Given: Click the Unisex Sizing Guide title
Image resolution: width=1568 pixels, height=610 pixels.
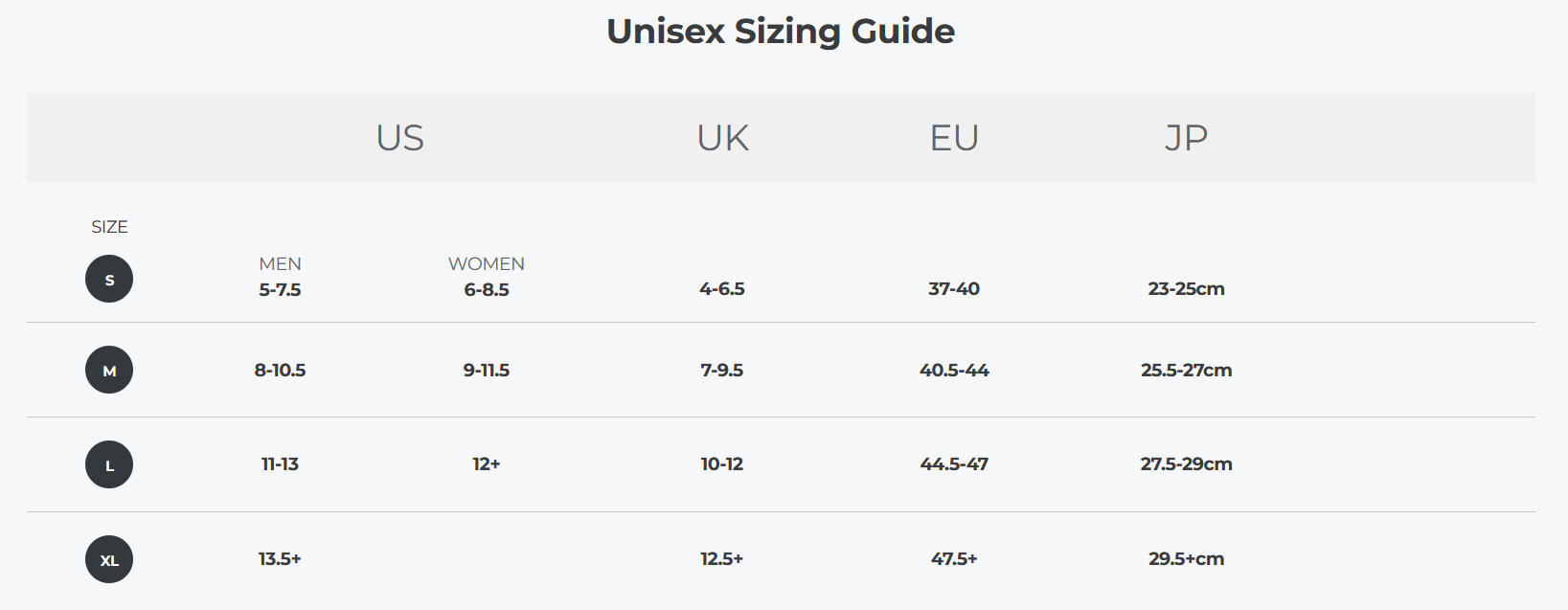Looking at the screenshot, I should 781,32.
